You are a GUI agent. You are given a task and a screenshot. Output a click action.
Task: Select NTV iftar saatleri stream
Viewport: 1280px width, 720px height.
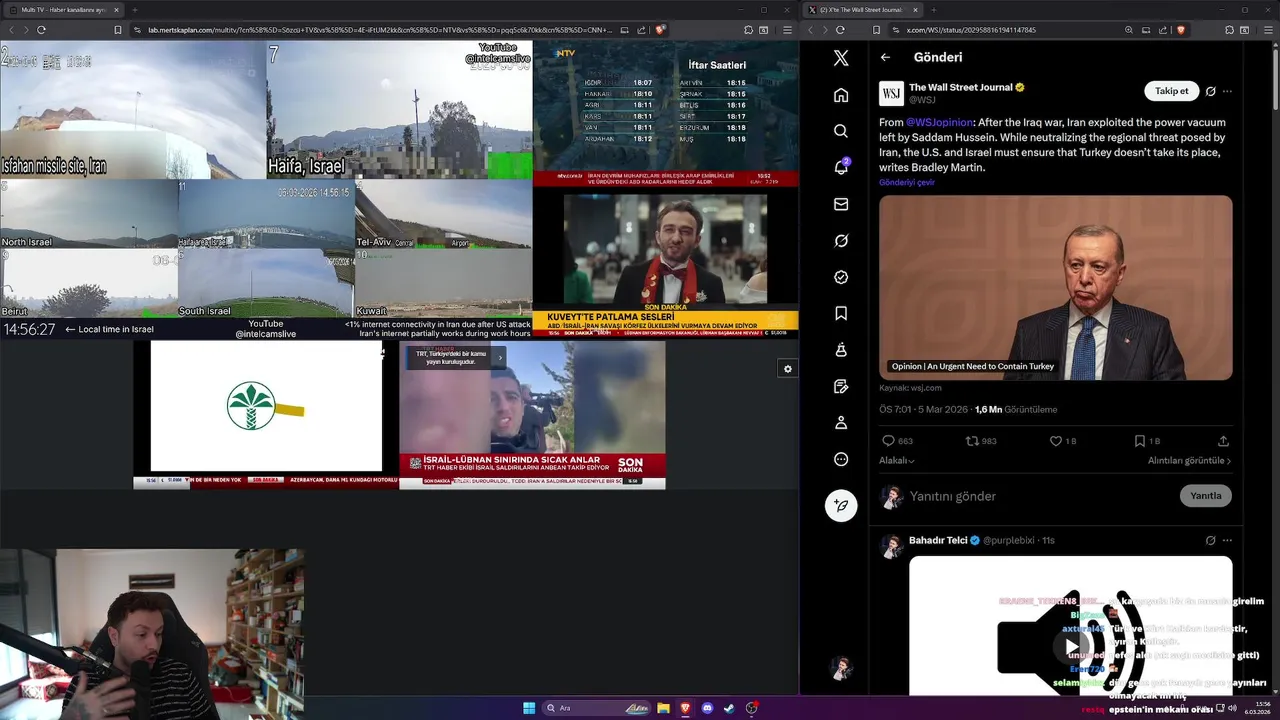pyautogui.click(x=665, y=114)
